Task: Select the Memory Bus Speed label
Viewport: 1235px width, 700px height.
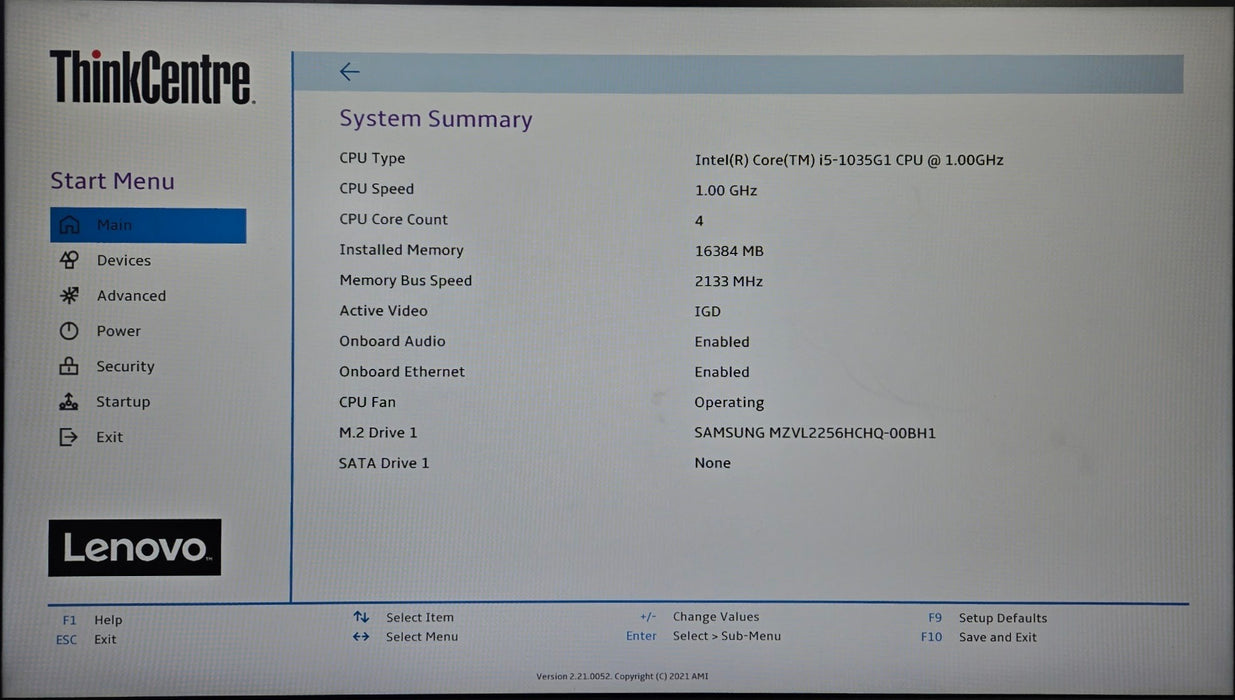Action: pos(405,281)
